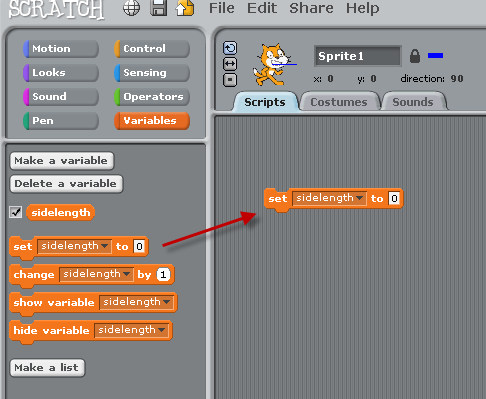Select the Pen block category
Screen dimensions: 486x399
[61, 121]
